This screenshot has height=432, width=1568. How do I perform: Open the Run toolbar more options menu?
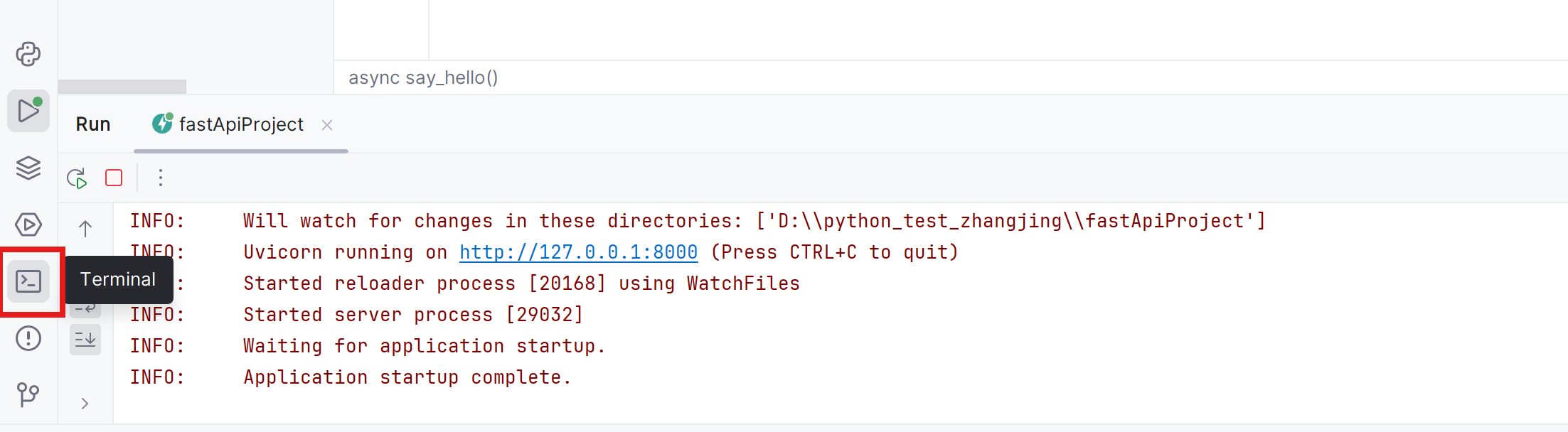(161, 178)
